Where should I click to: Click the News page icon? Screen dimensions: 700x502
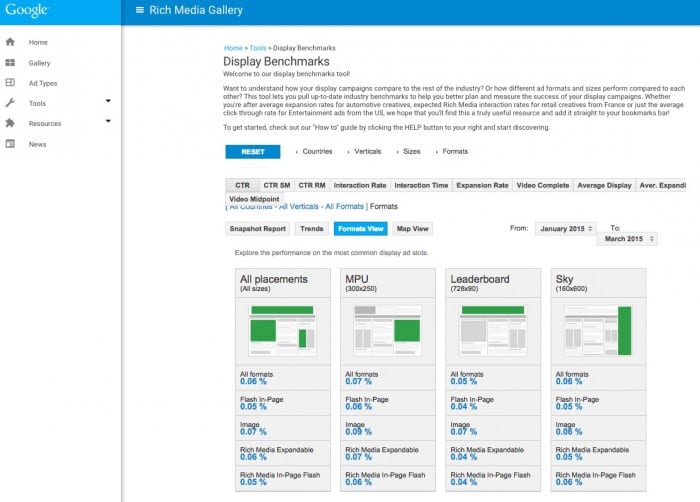10,144
